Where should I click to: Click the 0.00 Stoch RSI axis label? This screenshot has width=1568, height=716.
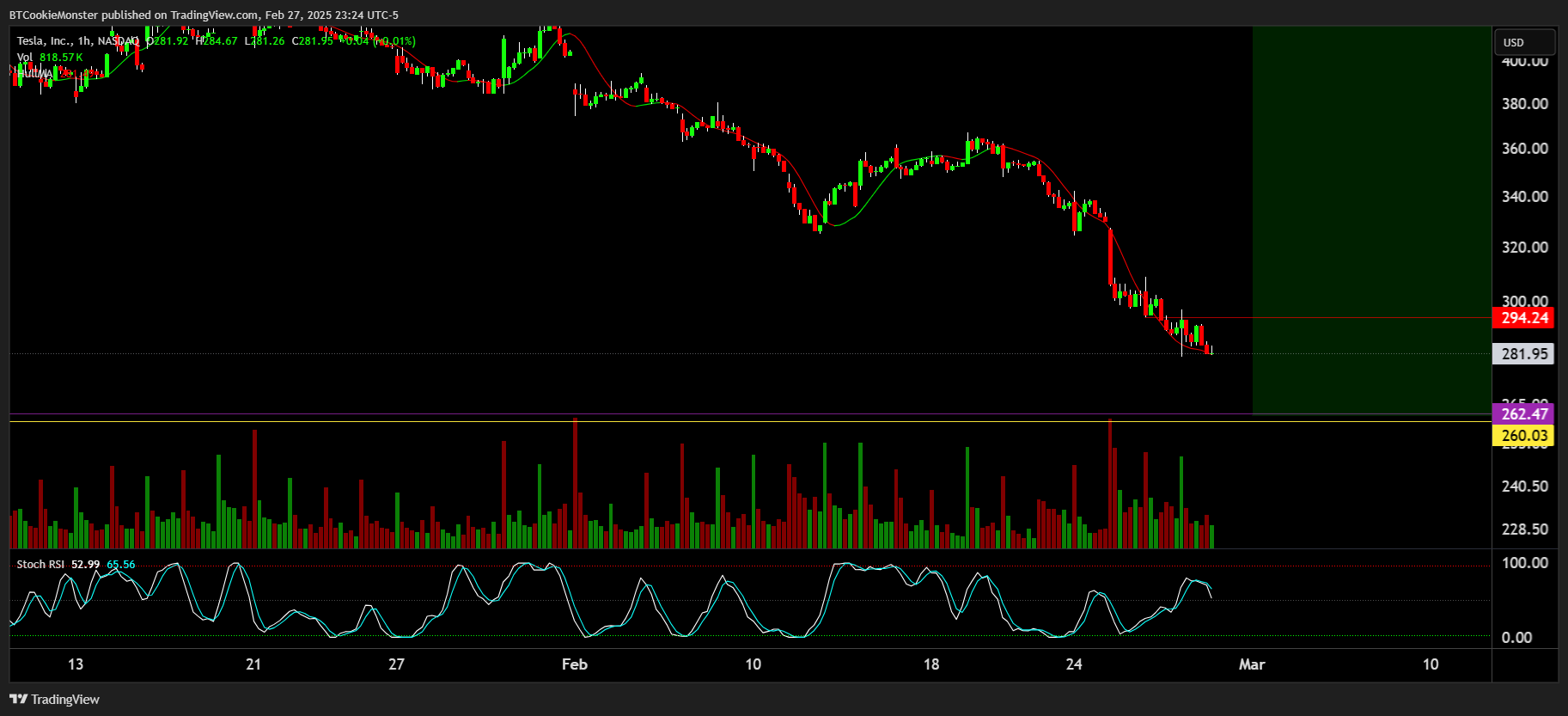tap(1516, 638)
